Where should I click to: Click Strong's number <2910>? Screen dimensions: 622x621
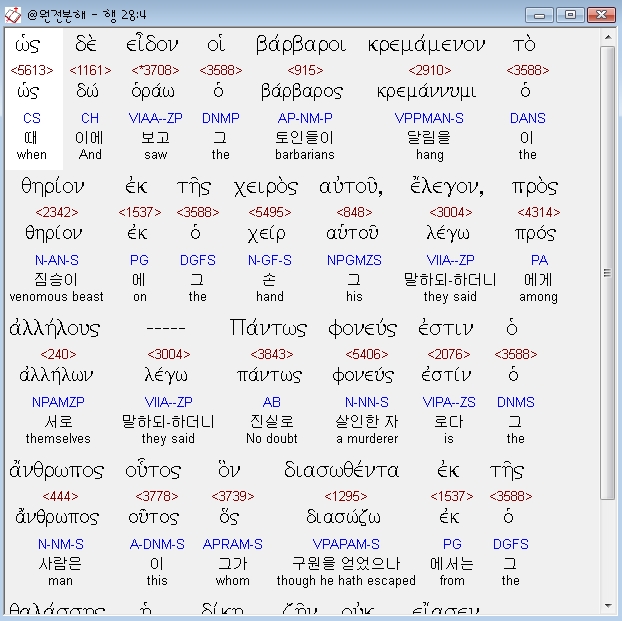point(430,71)
